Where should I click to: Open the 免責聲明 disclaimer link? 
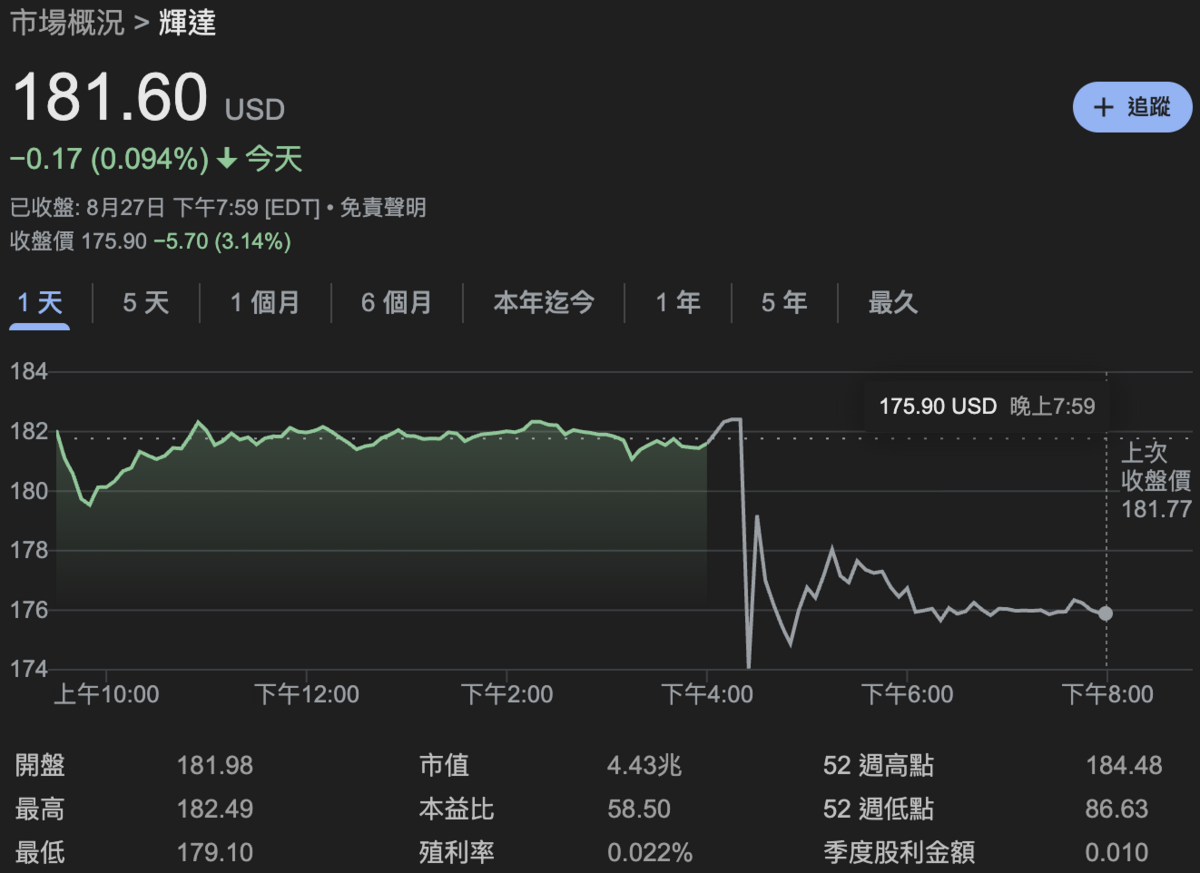click(x=383, y=208)
